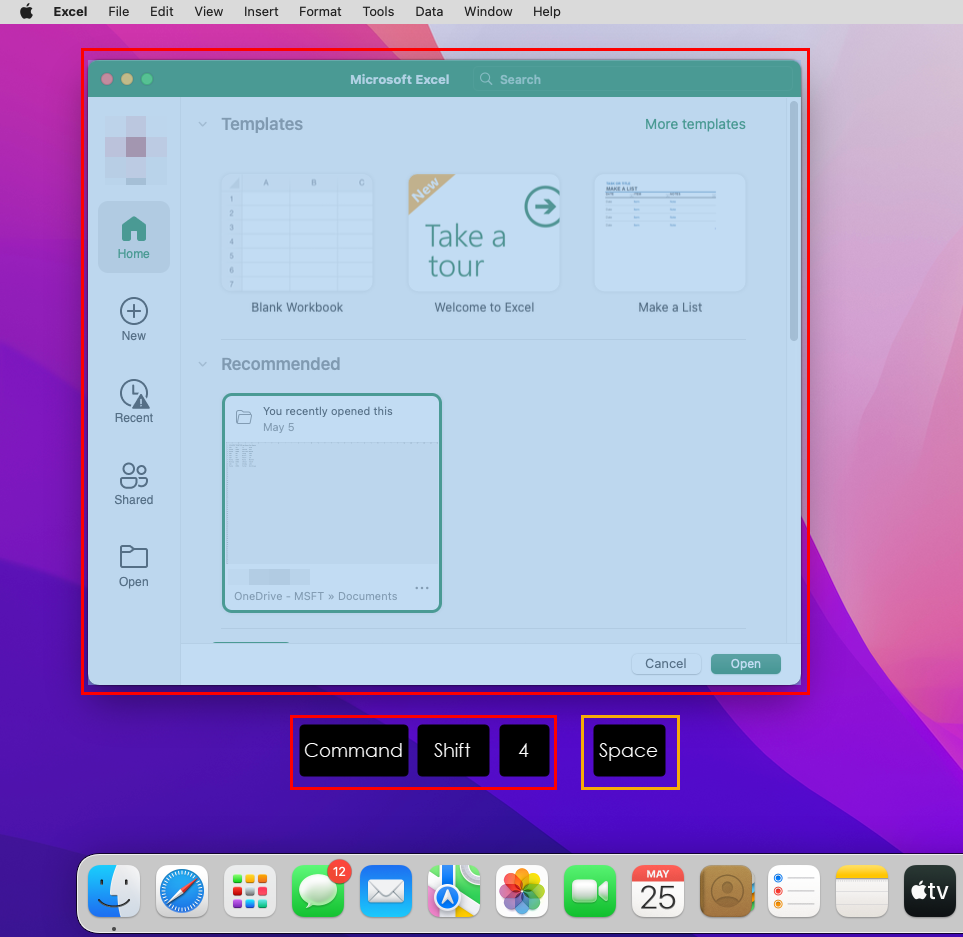The image size is (963, 937).
Task: Open the Help menu
Action: pyautogui.click(x=547, y=12)
